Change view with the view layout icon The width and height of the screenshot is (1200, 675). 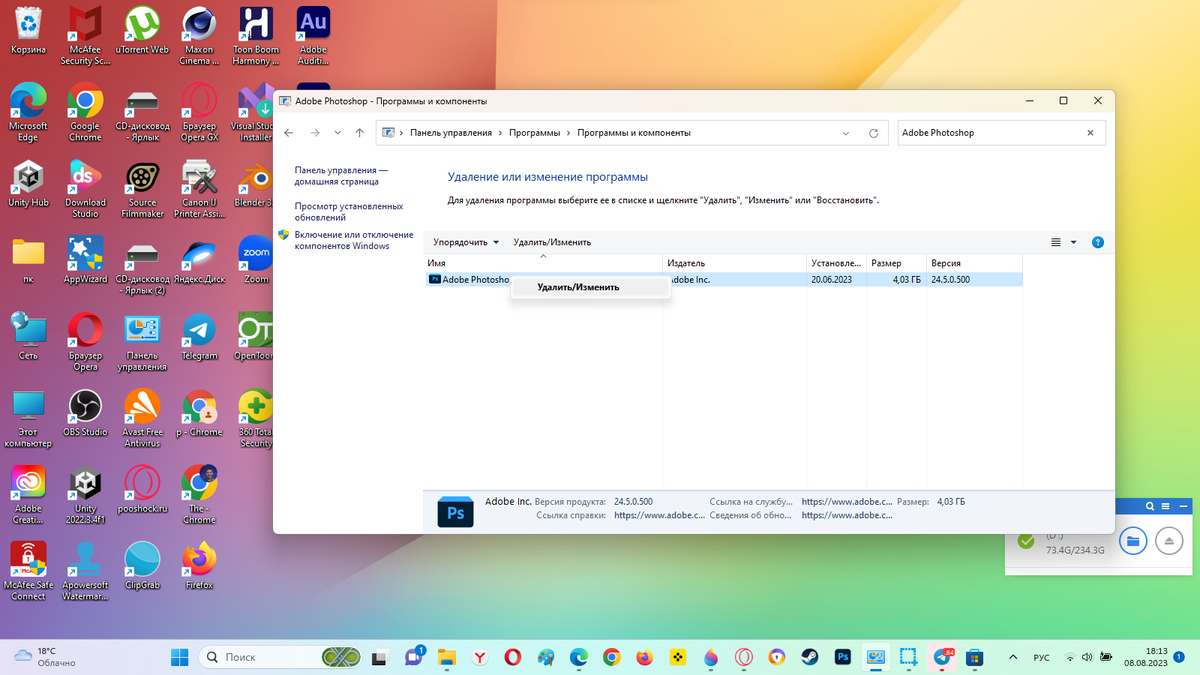pyautogui.click(x=1056, y=242)
